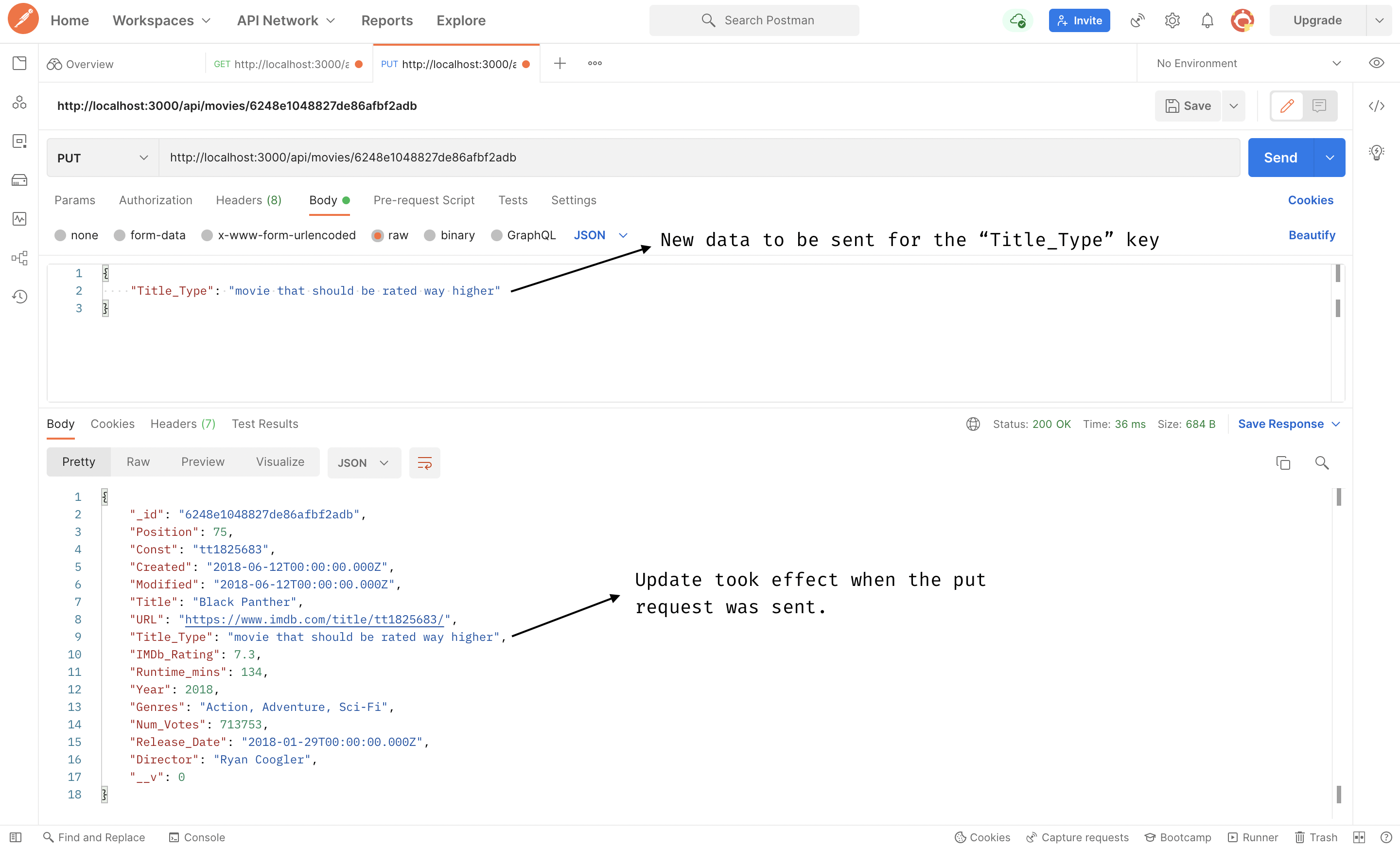This screenshot has width=1400, height=849.
Task: Click the copy response icon
Action: point(1283,462)
